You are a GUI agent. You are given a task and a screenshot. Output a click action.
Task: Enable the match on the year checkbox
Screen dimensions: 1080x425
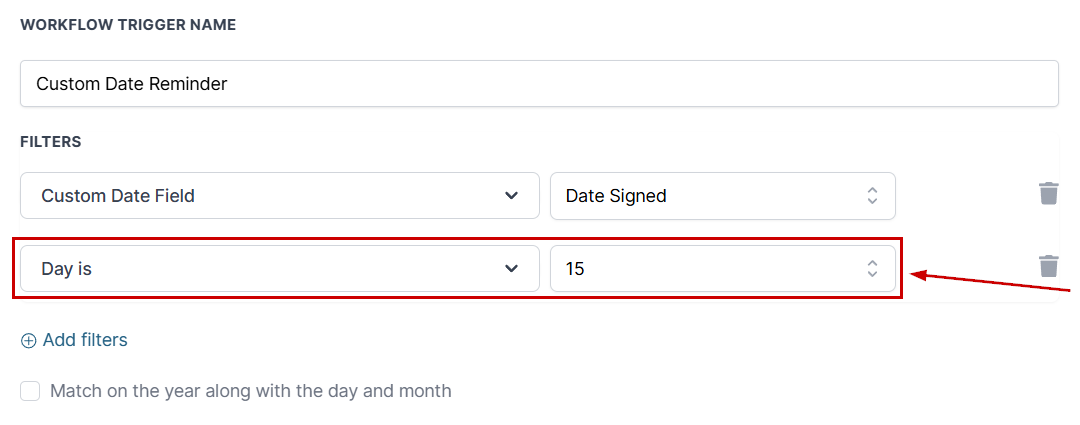click(x=30, y=391)
